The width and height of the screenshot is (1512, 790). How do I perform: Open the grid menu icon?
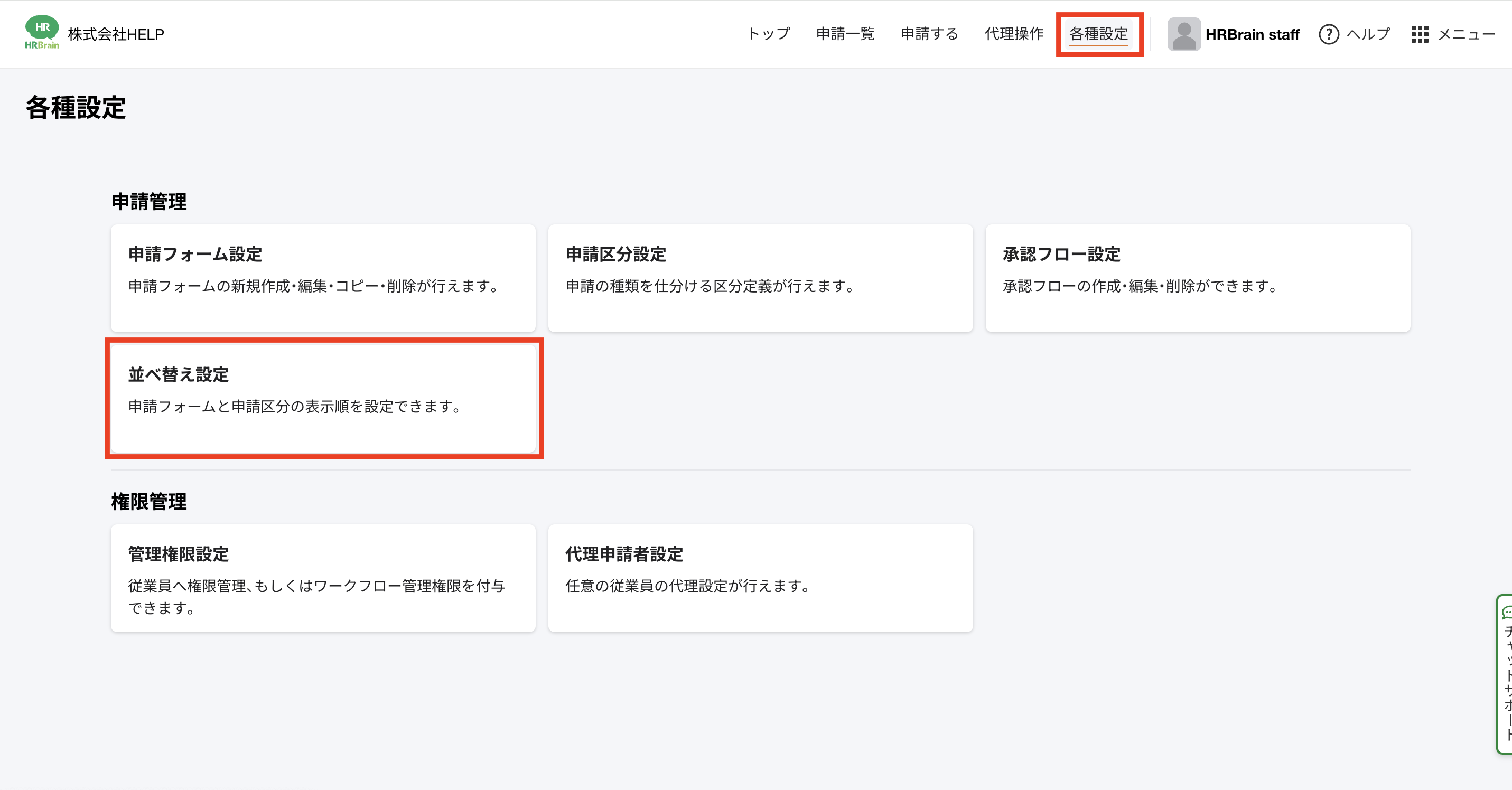[1419, 34]
